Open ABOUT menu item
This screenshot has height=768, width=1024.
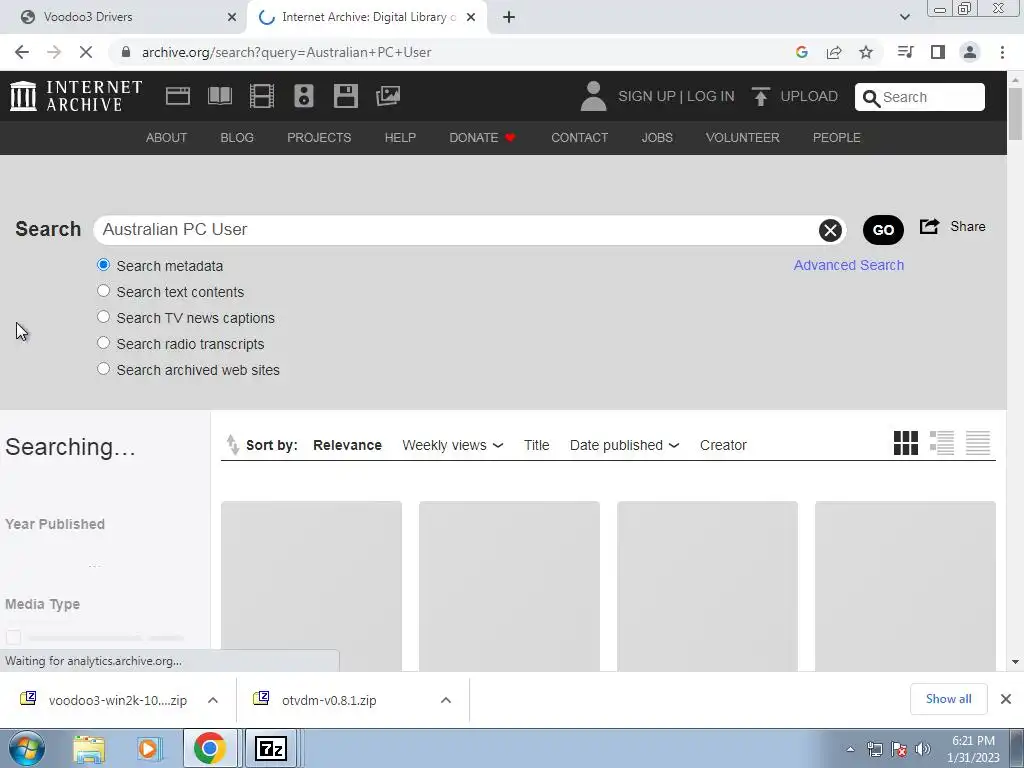tap(166, 137)
